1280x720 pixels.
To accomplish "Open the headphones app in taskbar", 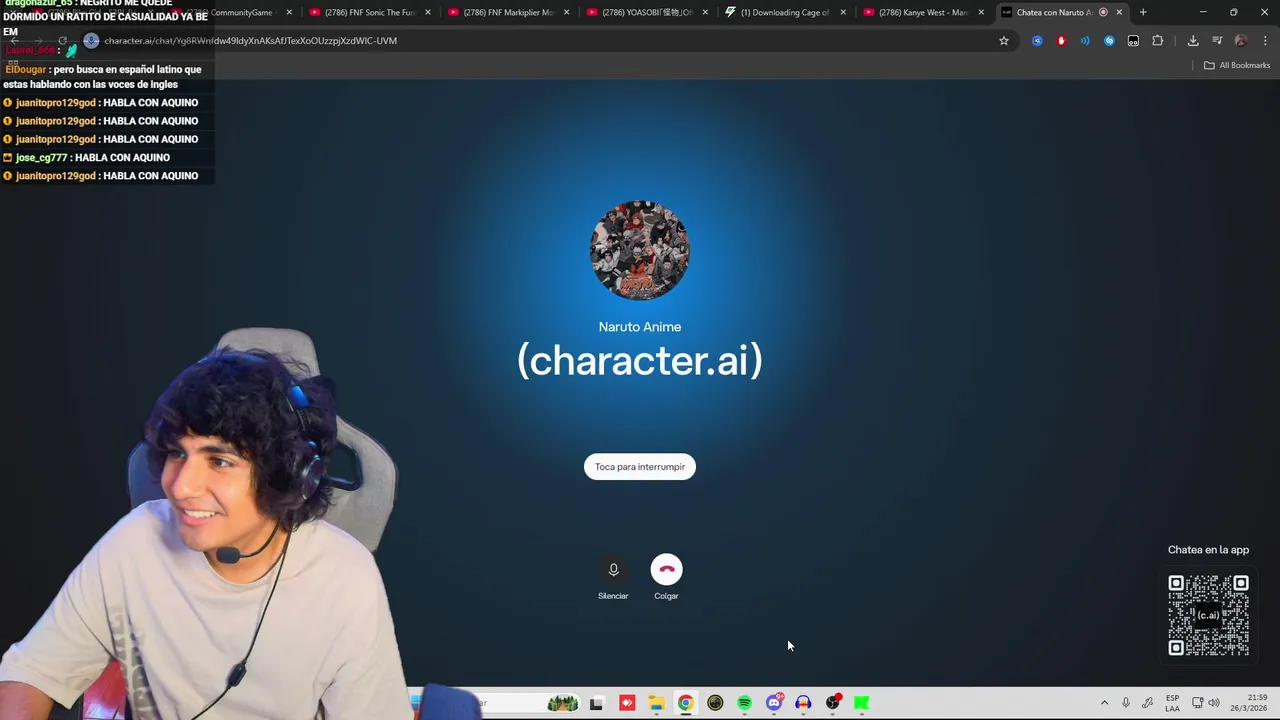I will [803, 703].
